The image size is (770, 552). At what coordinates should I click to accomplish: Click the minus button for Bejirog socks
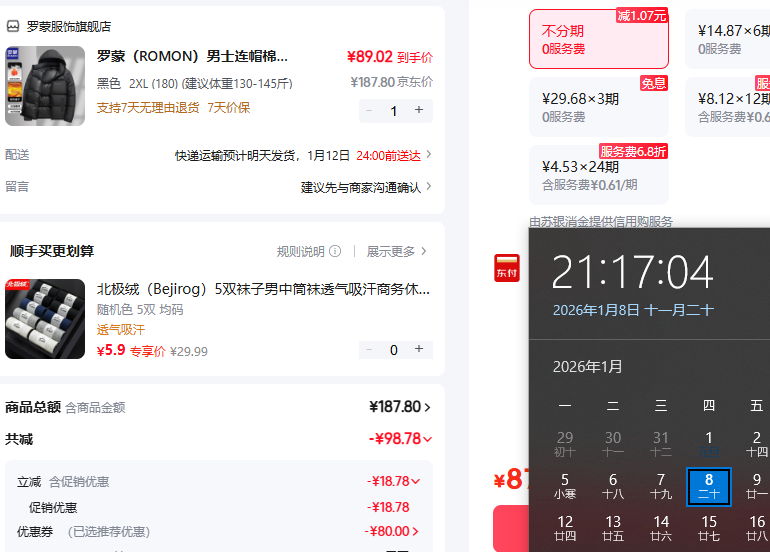pyautogui.click(x=370, y=349)
